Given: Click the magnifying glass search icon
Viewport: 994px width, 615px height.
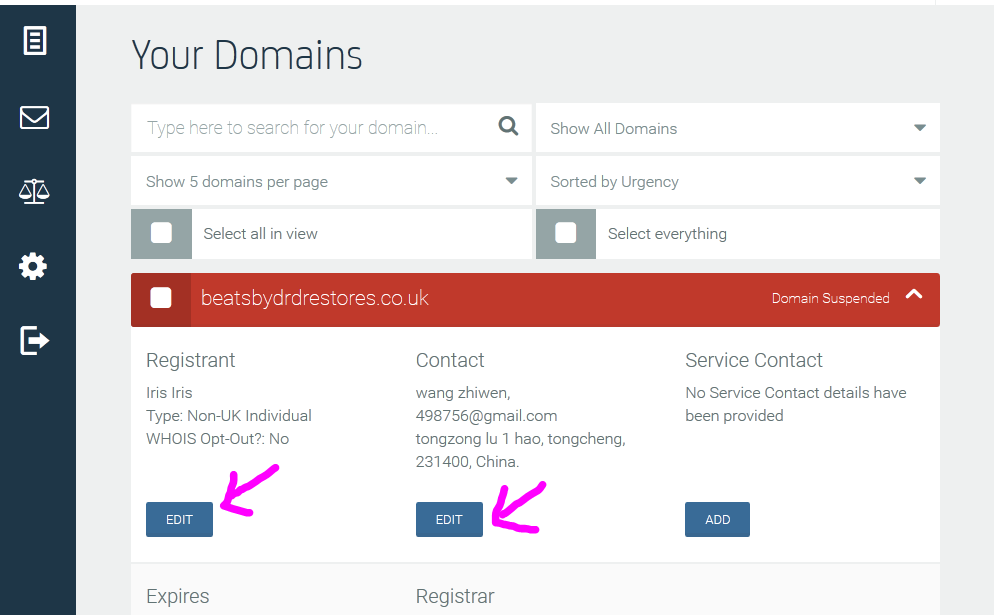Looking at the screenshot, I should 508,126.
